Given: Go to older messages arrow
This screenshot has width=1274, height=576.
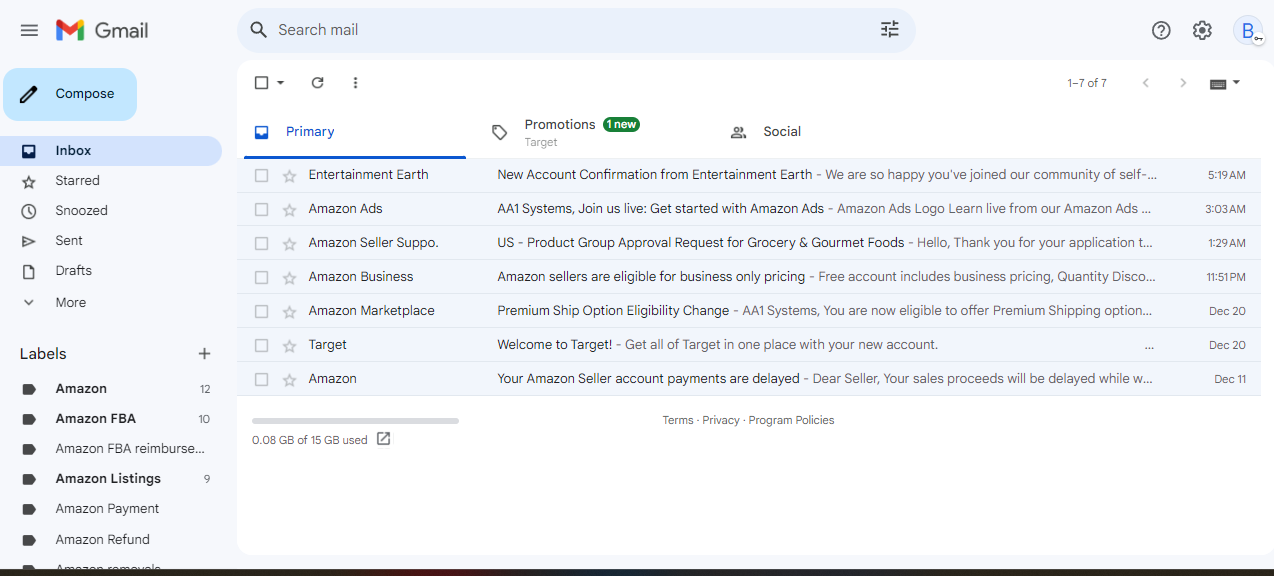Looking at the screenshot, I should (x=1183, y=83).
